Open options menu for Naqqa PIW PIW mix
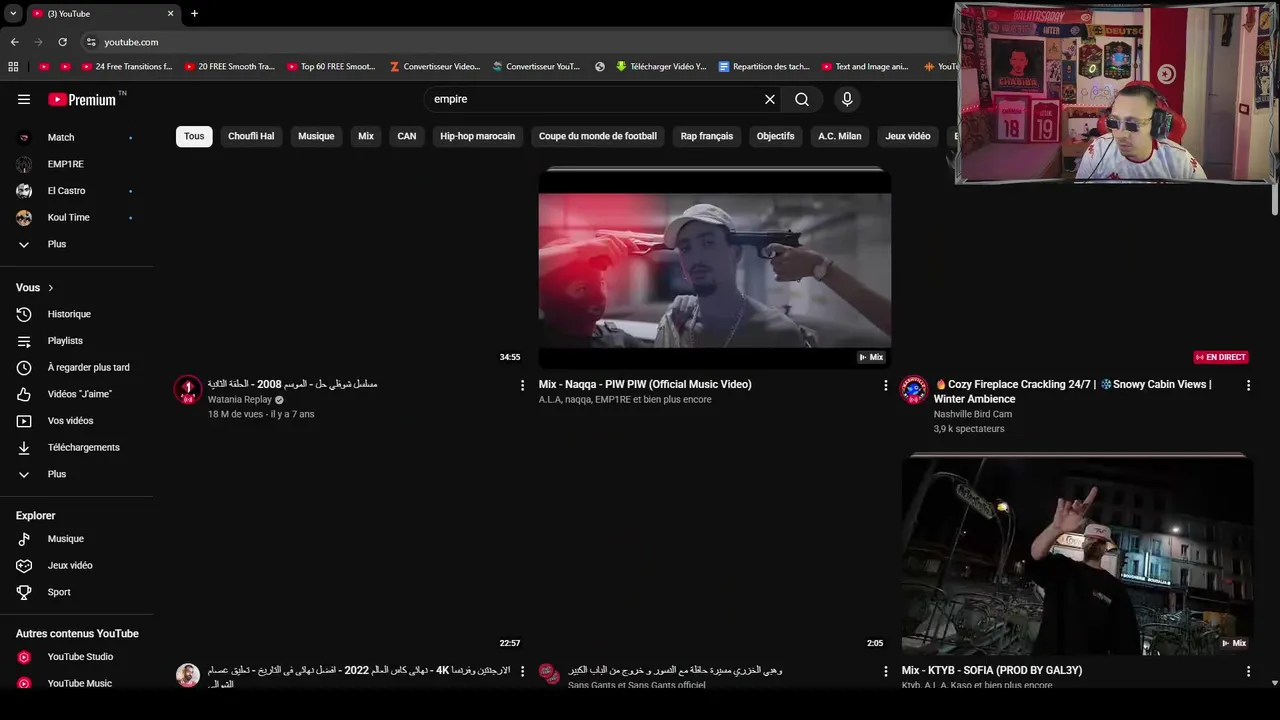Screen dimensions: 1280x720 point(885,385)
